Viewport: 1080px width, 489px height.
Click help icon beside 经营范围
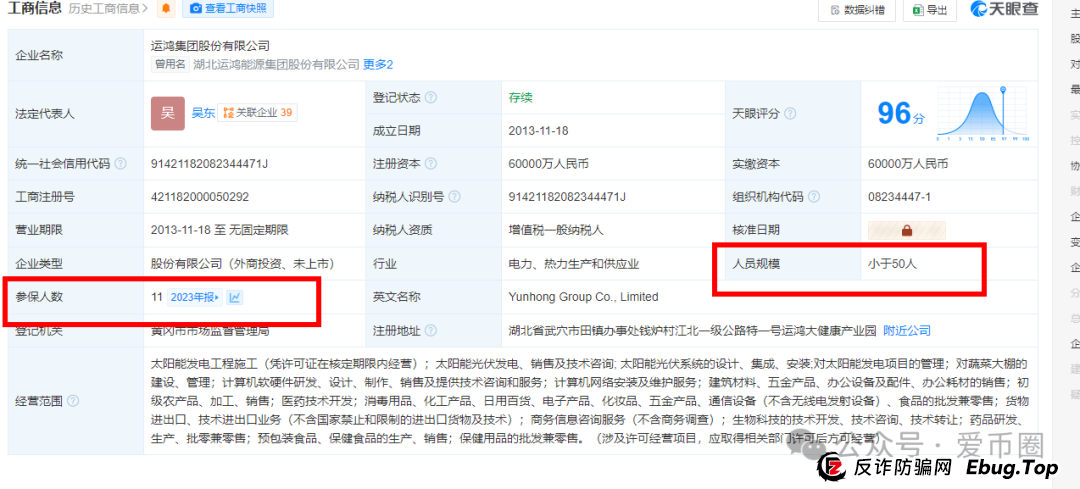click(73, 401)
